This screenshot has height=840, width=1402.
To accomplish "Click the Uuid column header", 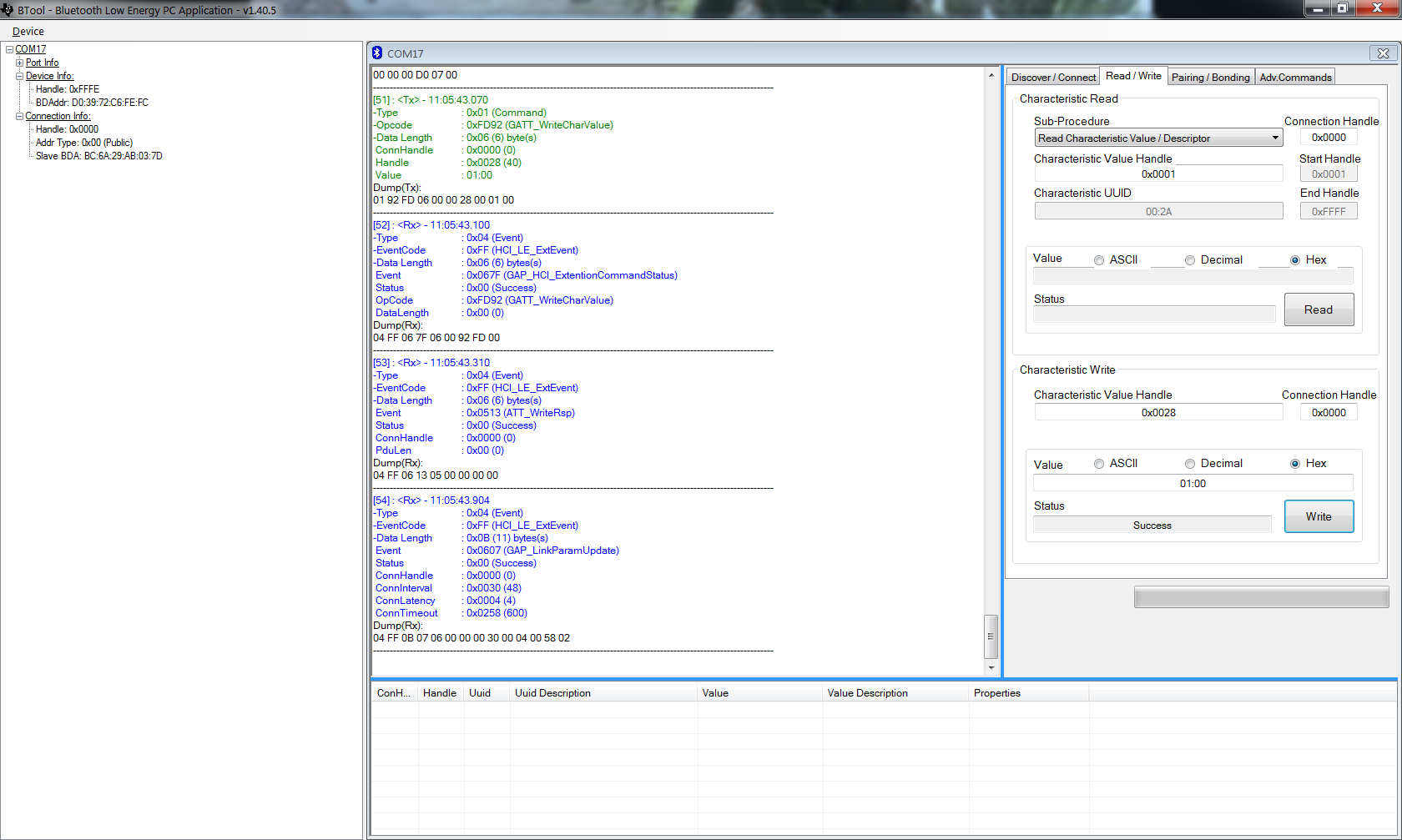I will tap(487, 692).
